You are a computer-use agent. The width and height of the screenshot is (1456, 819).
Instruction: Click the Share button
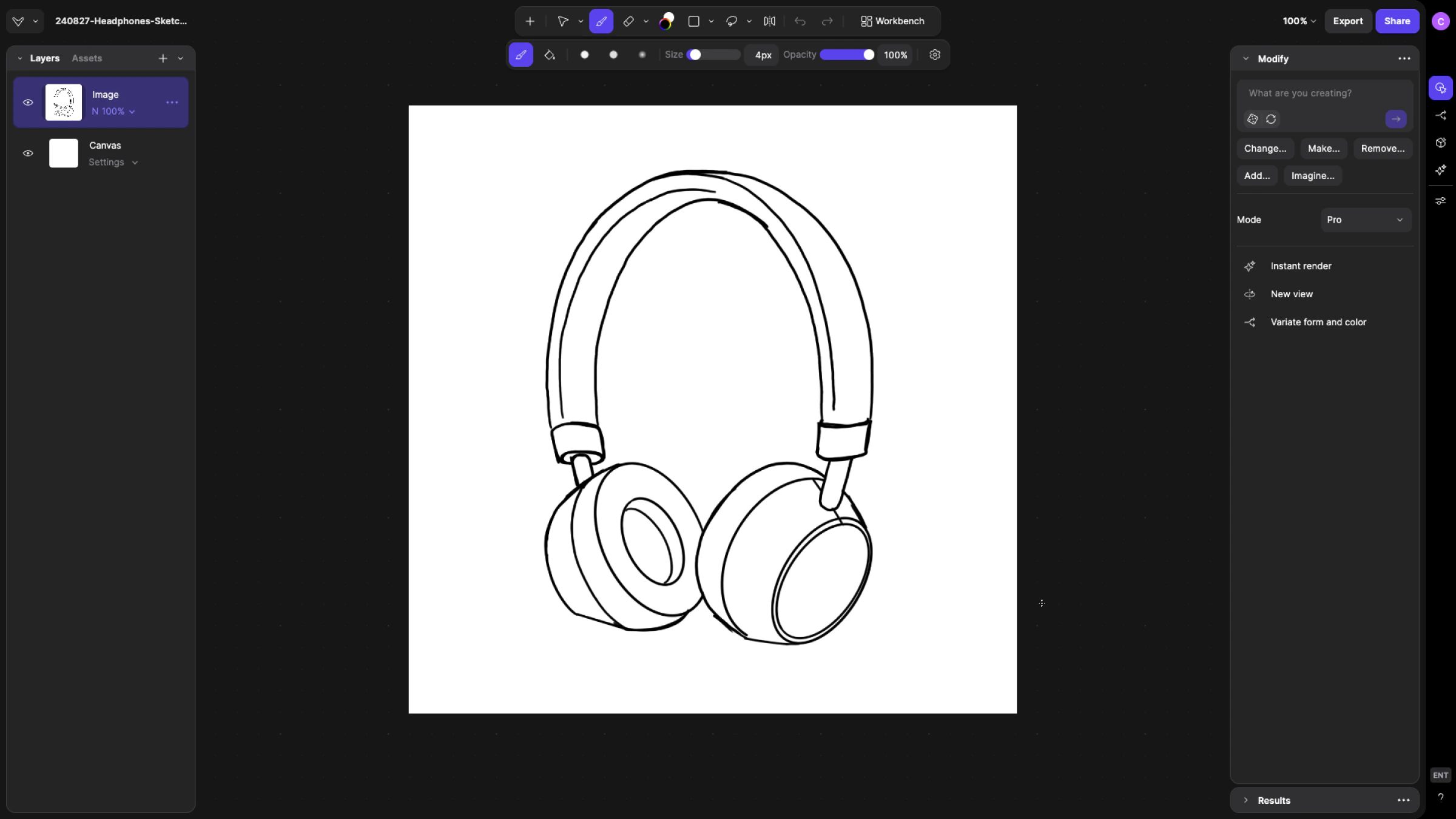click(x=1397, y=21)
